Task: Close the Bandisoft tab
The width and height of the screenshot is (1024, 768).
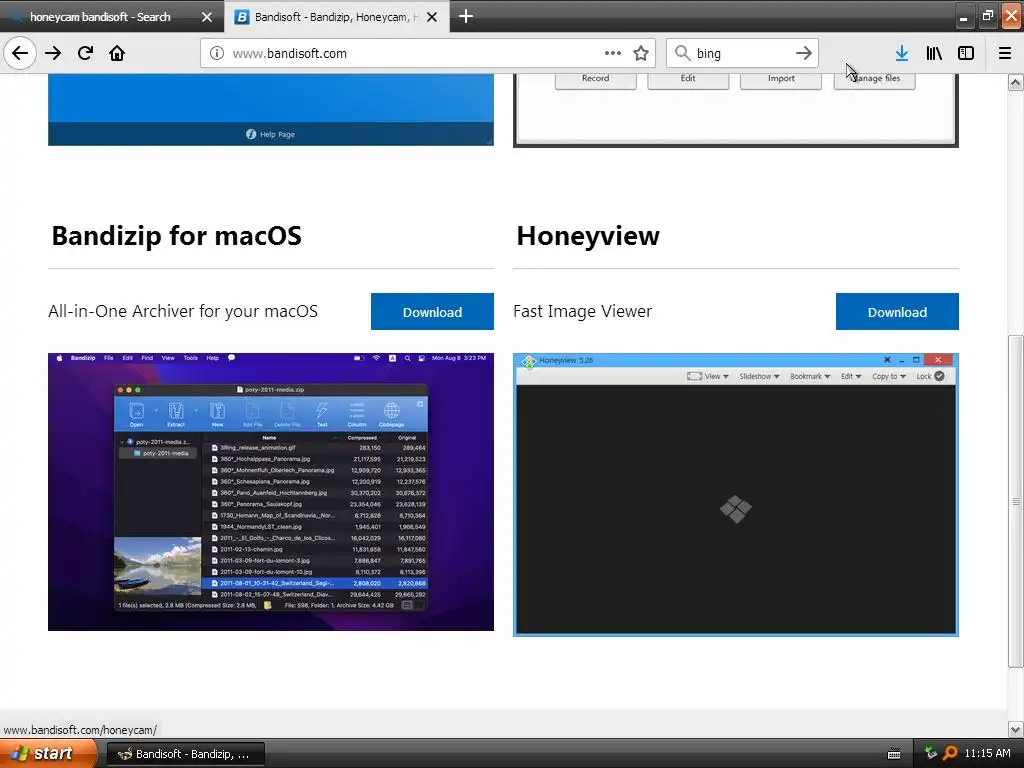Action: coord(432,17)
